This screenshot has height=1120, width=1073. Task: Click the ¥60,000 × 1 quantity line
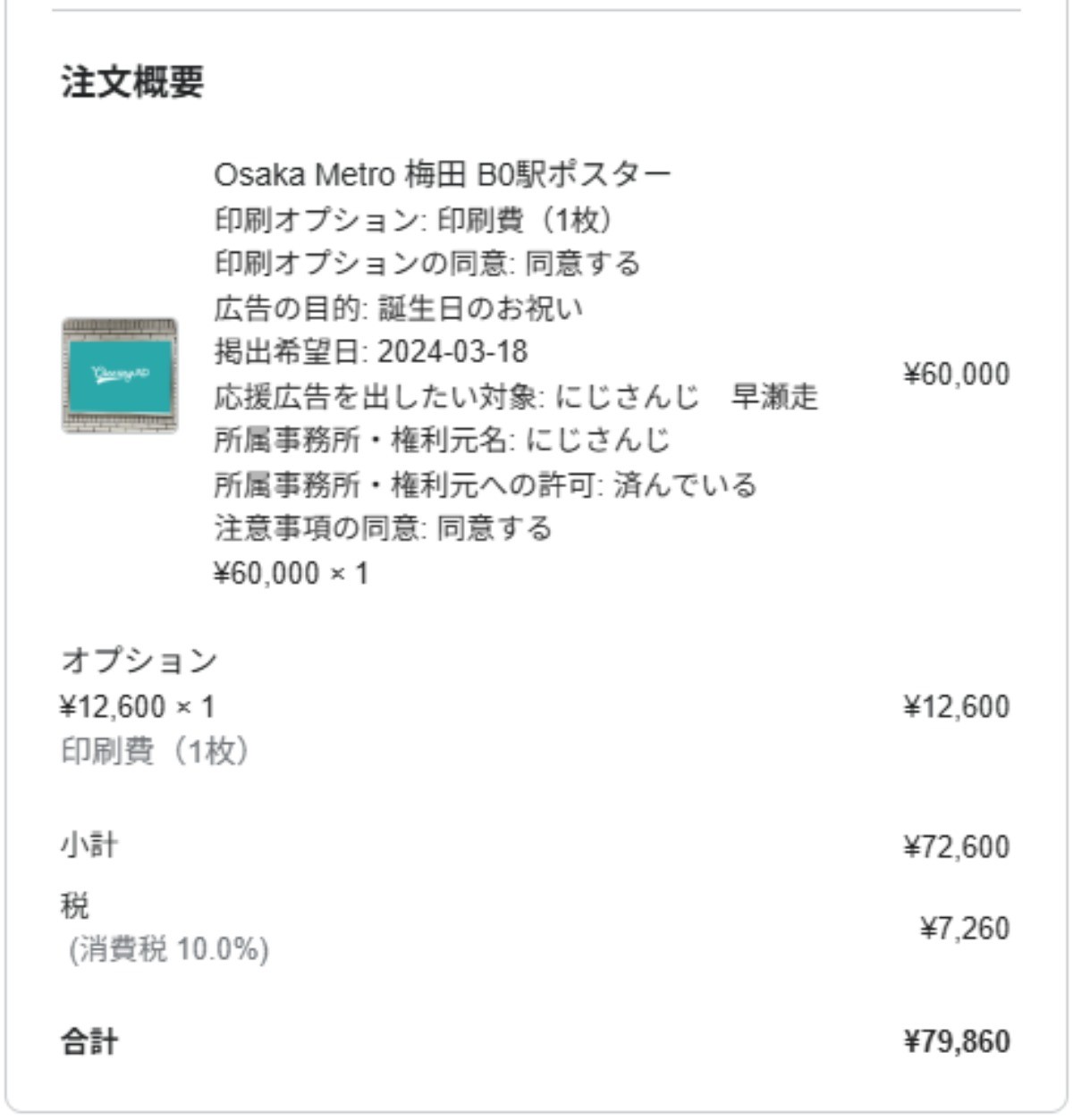click(291, 572)
